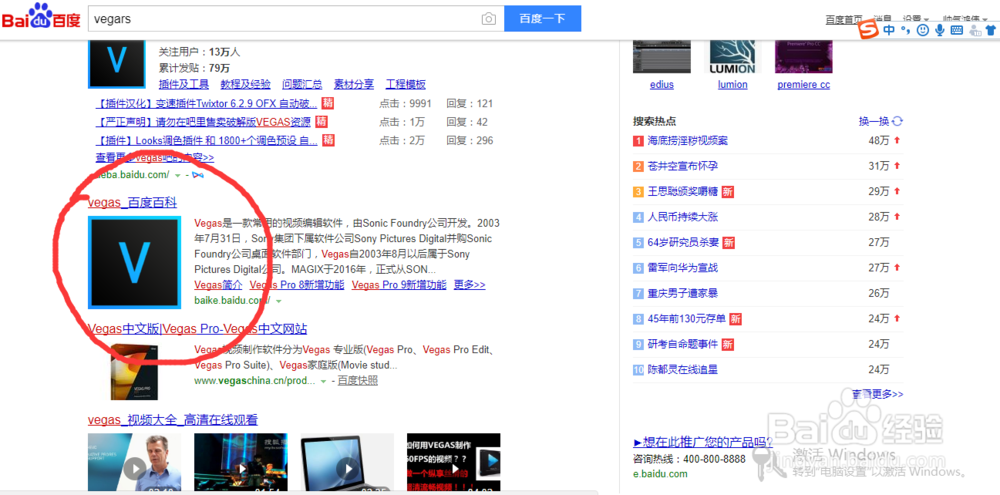Open vegas_视频大全 result title

(x=173, y=420)
